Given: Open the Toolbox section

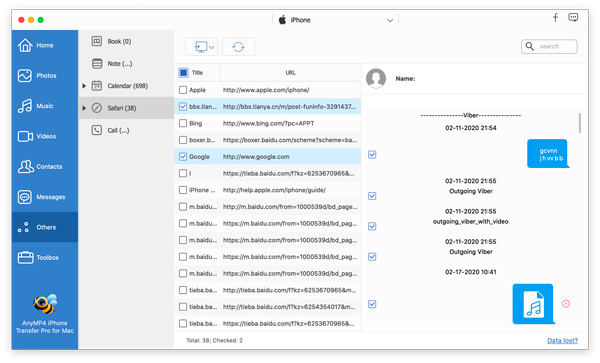Looking at the screenshot, I should point(44,257).
